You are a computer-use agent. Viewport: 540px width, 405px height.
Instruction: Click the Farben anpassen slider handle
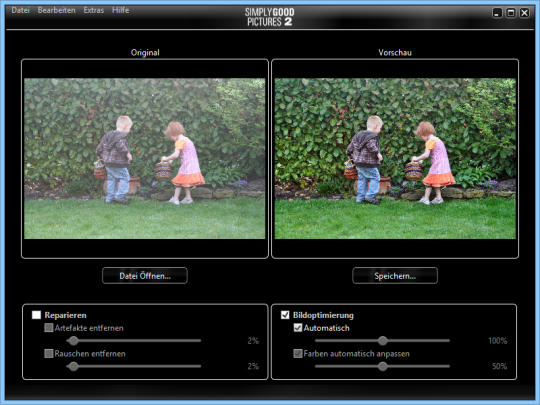382,366
